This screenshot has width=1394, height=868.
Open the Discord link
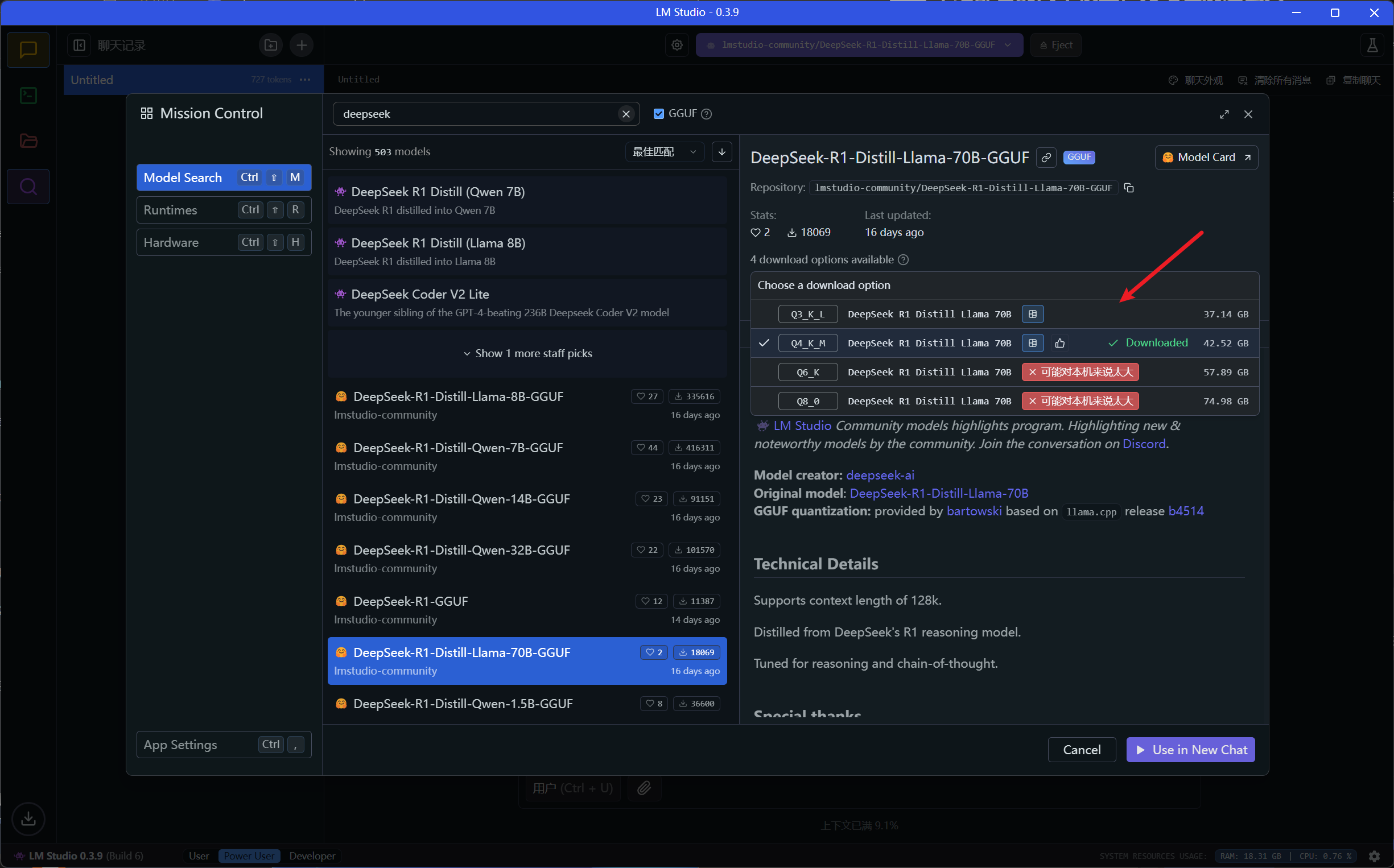pyautogui.click(x=1144, y=444)
